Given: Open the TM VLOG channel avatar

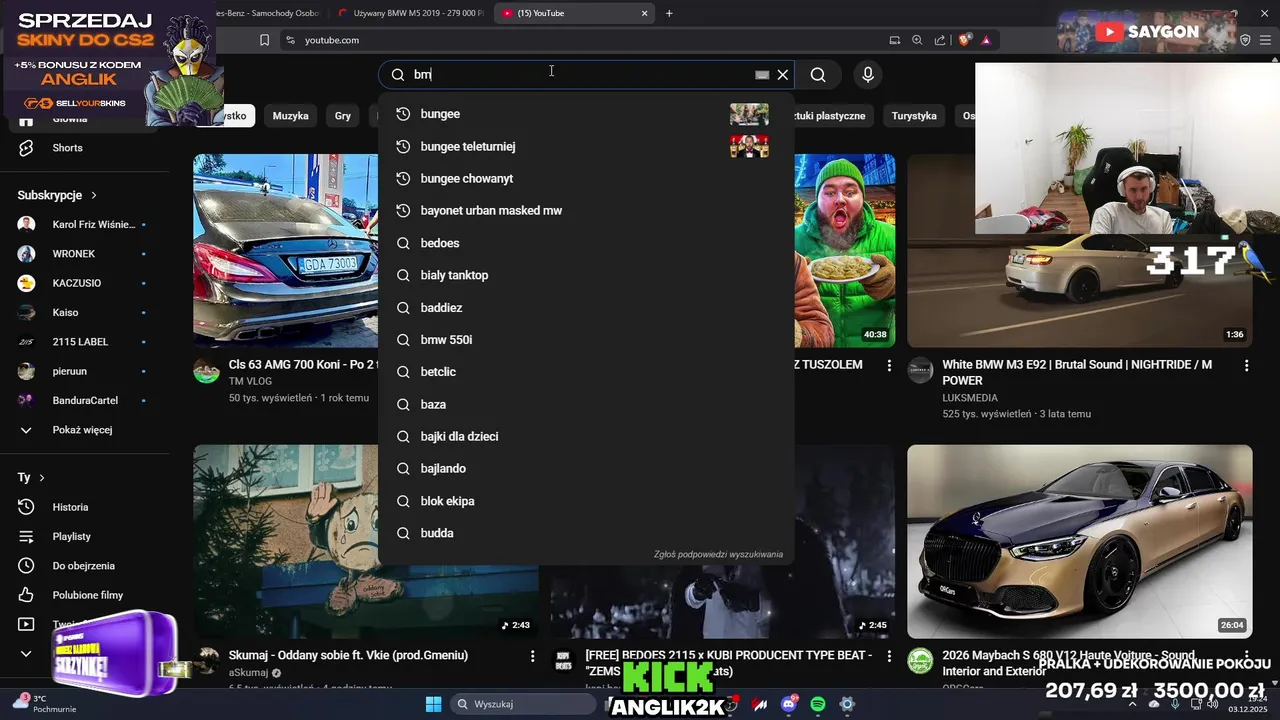Looking at the screenshot, I should 206,371.
